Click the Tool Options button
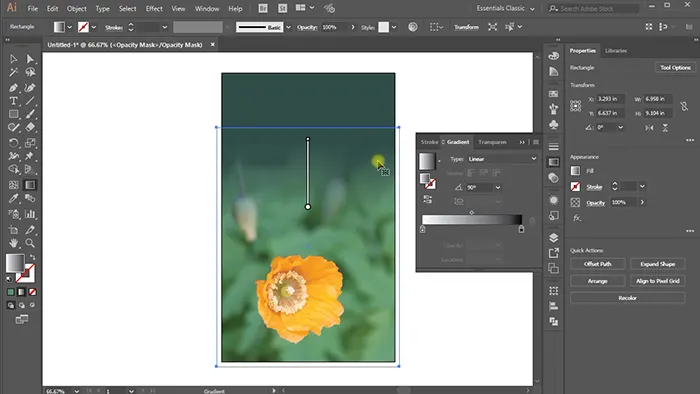The image size is (700, 394). tap(675, 67)
